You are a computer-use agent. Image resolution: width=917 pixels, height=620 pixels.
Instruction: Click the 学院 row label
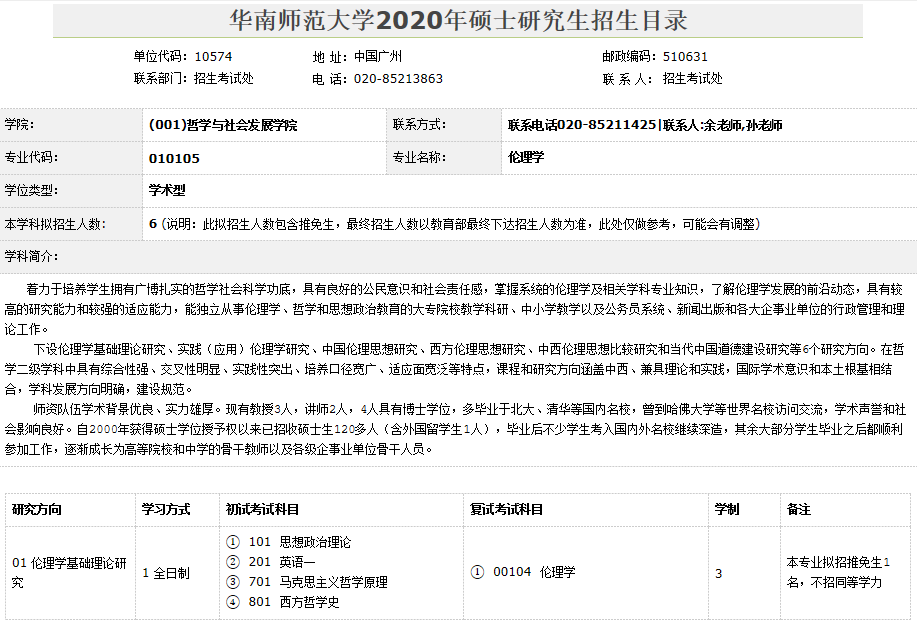[x=19, y=125]
